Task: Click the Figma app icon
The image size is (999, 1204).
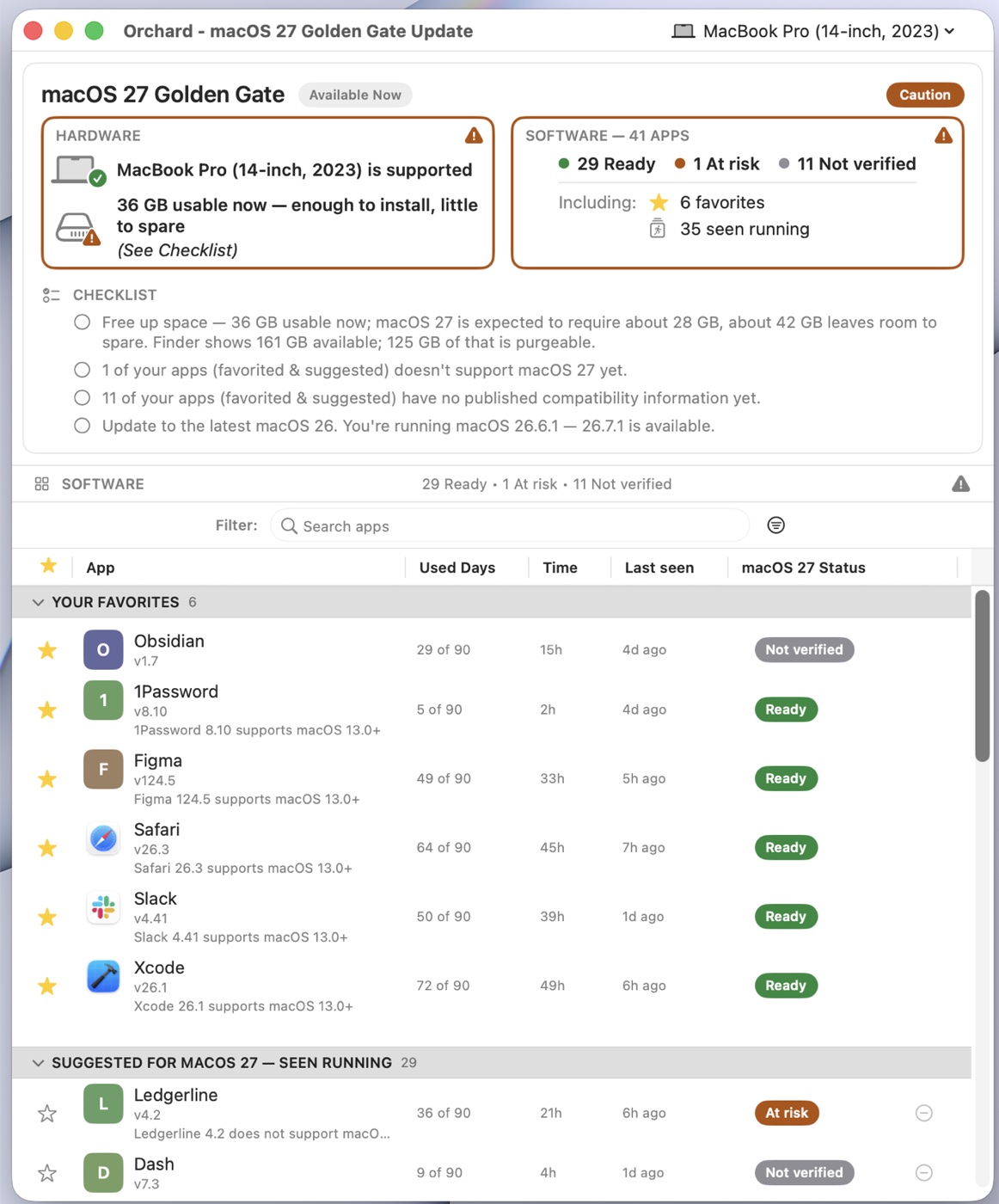Action: point(103,769)
